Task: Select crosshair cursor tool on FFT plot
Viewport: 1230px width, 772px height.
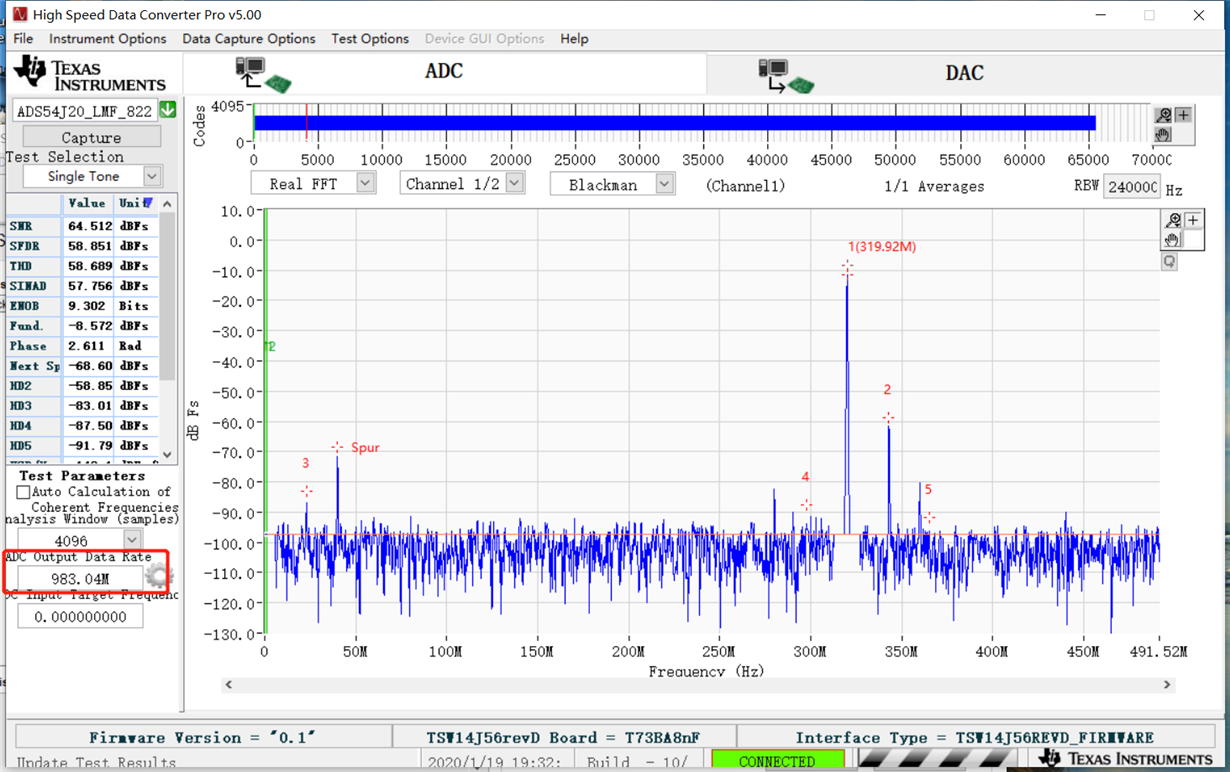Action: (x=1193, y=220)
